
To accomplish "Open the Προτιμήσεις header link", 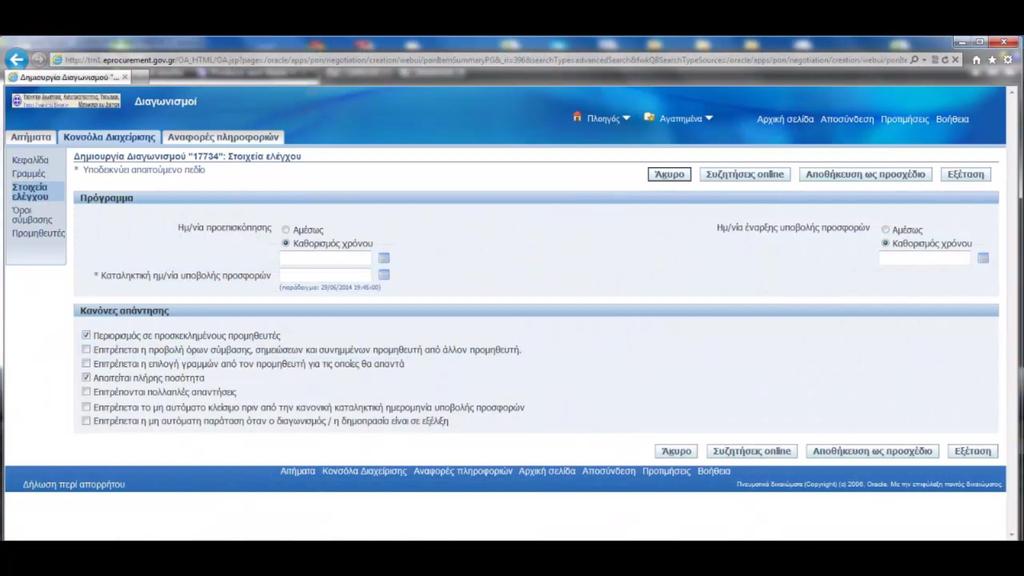I will click(904, 119).
